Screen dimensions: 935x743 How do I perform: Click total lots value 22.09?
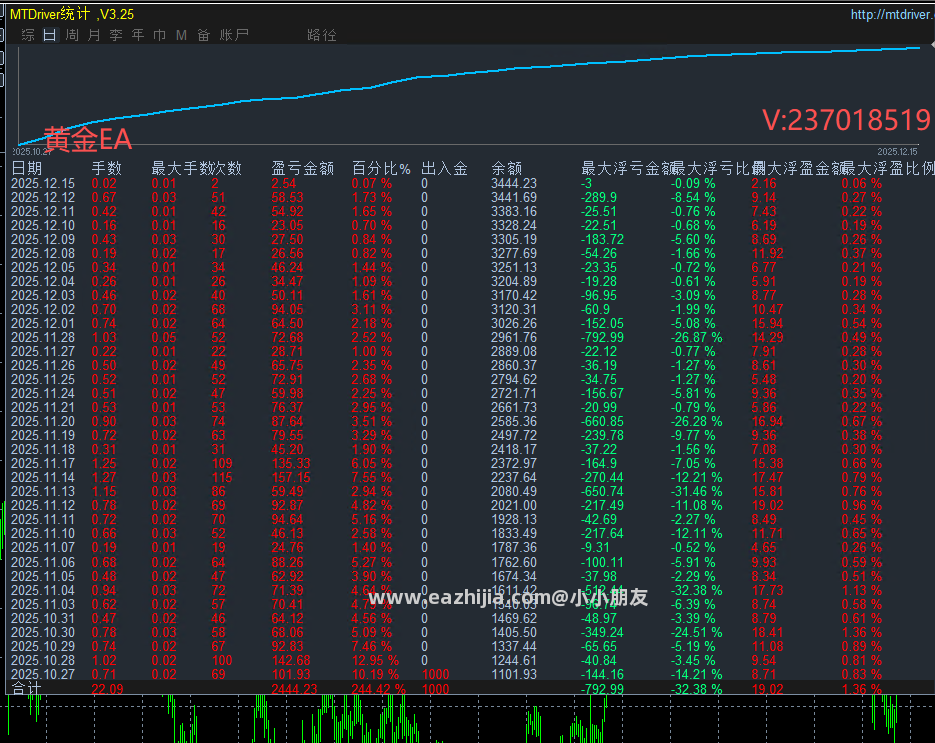pyautogui.click(x=107, y=689)
